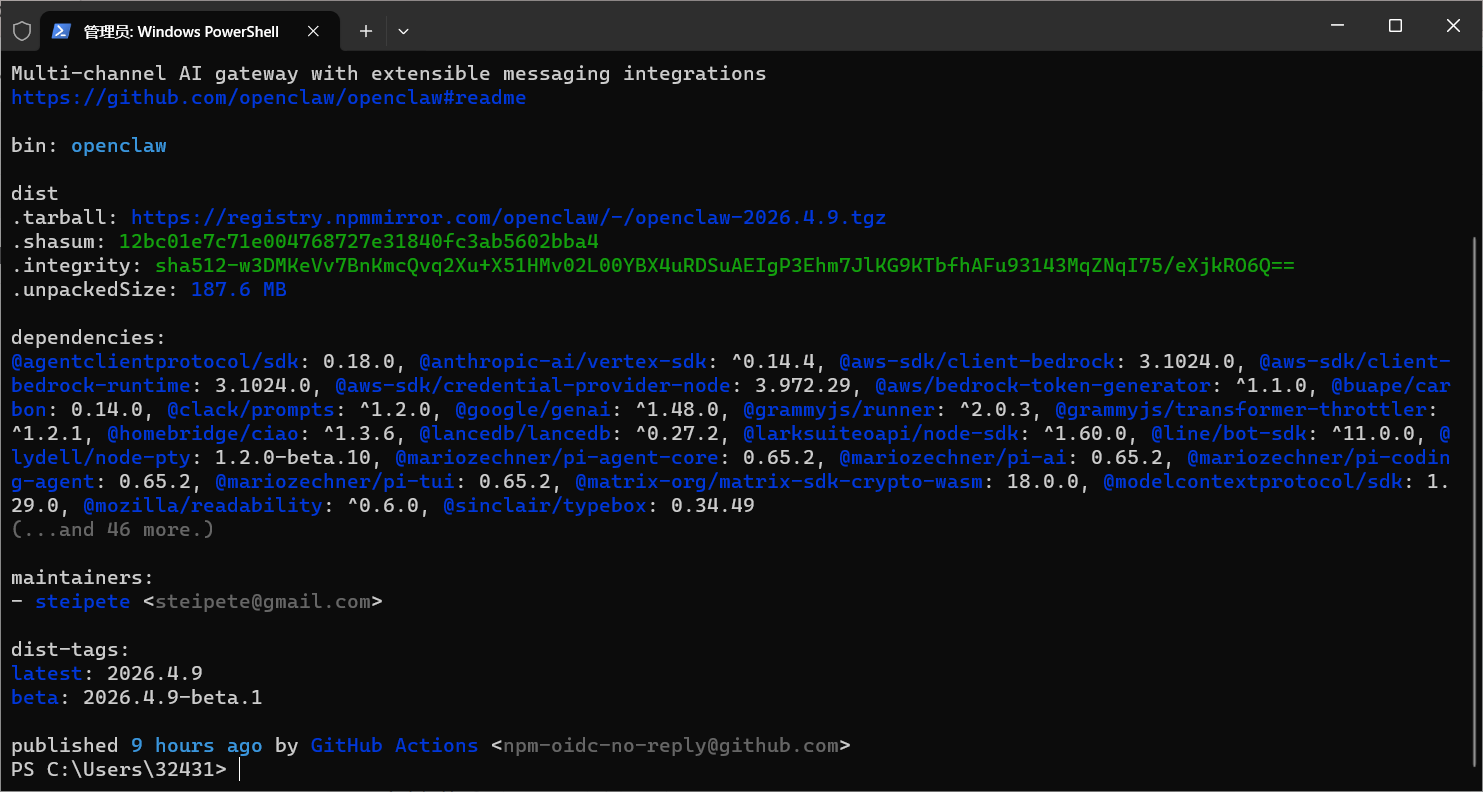1483x792 pixels.
Task: Select the 管理员: Windows PowerShell tab
Action: click(180, 31)
